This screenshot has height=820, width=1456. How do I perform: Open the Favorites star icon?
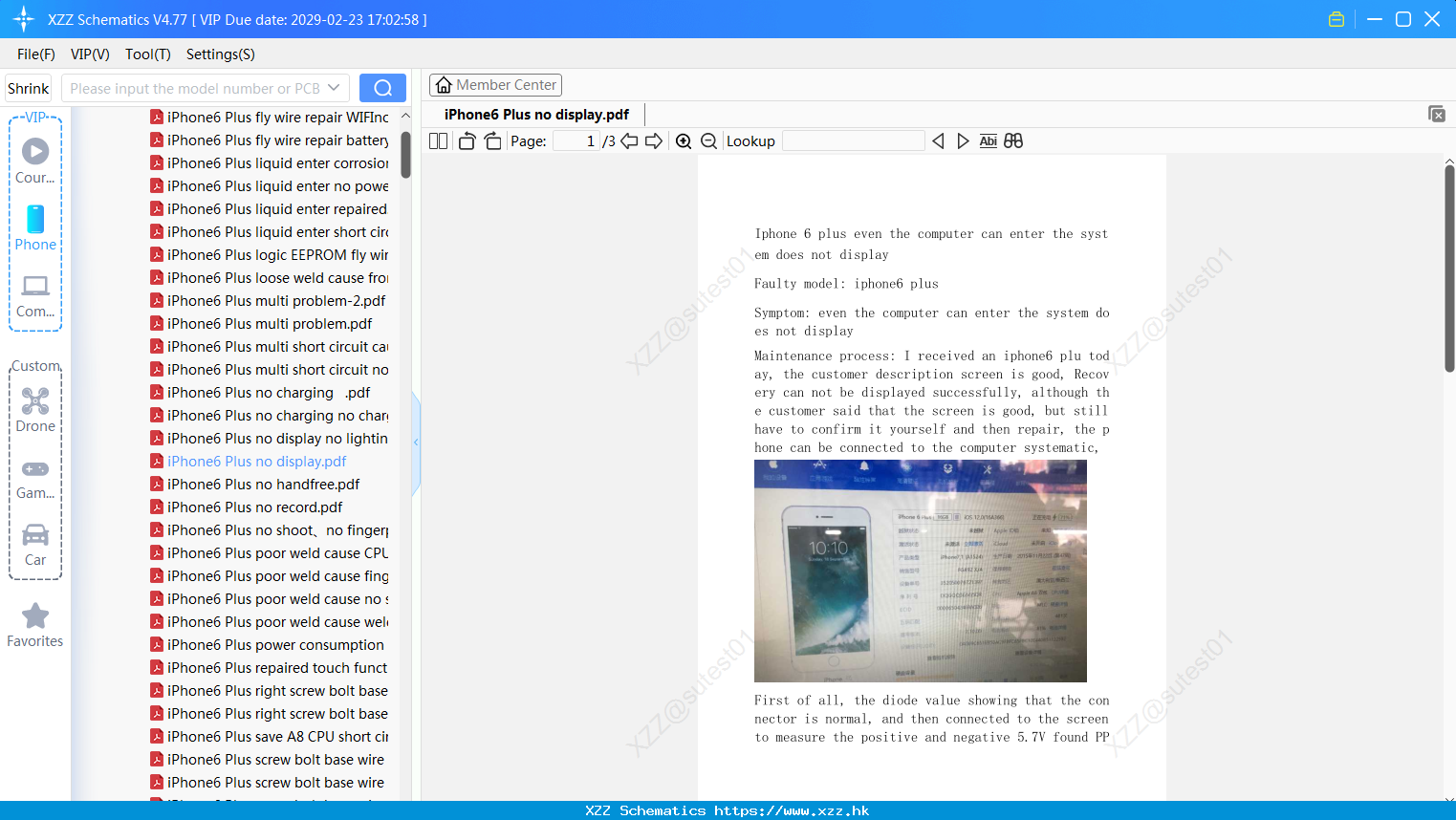pyautogui.click(x=35, y=626)
